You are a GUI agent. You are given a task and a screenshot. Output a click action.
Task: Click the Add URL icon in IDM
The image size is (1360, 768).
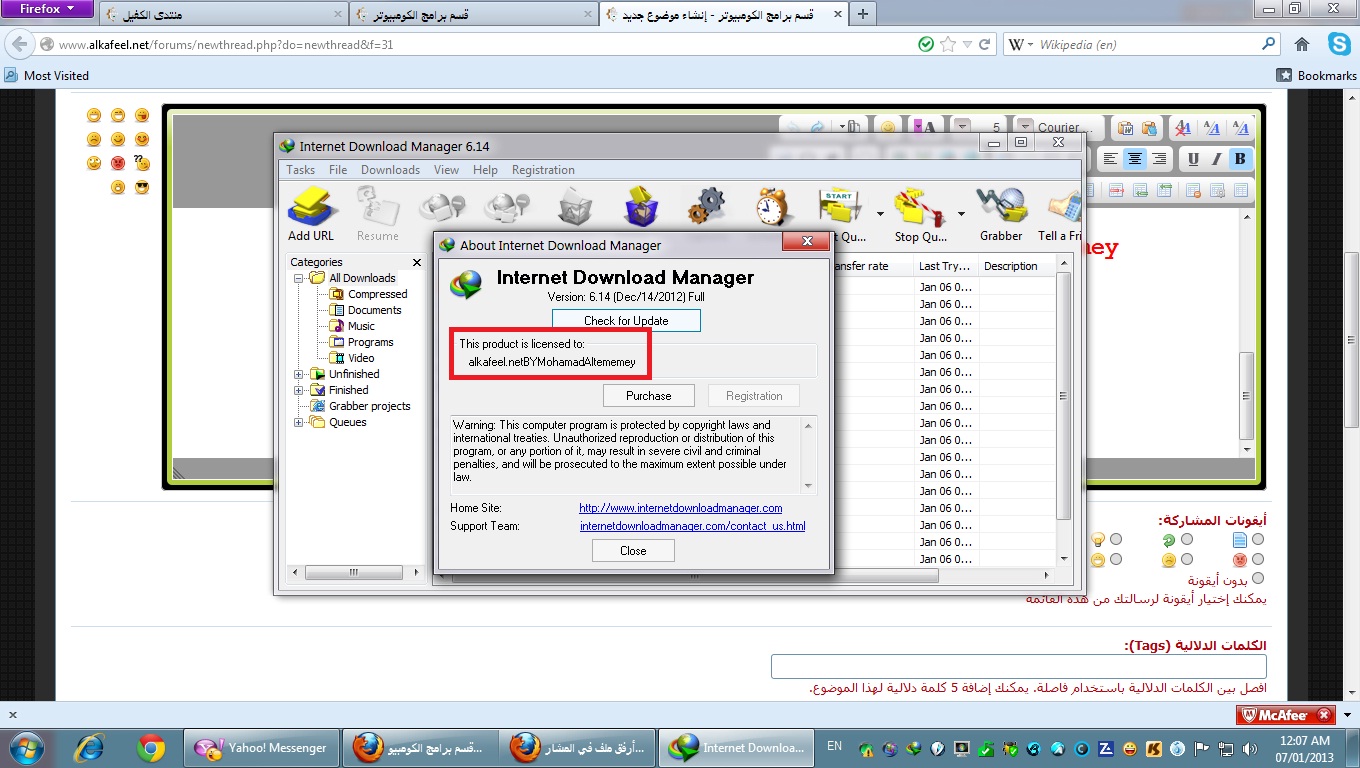(311, 213)
